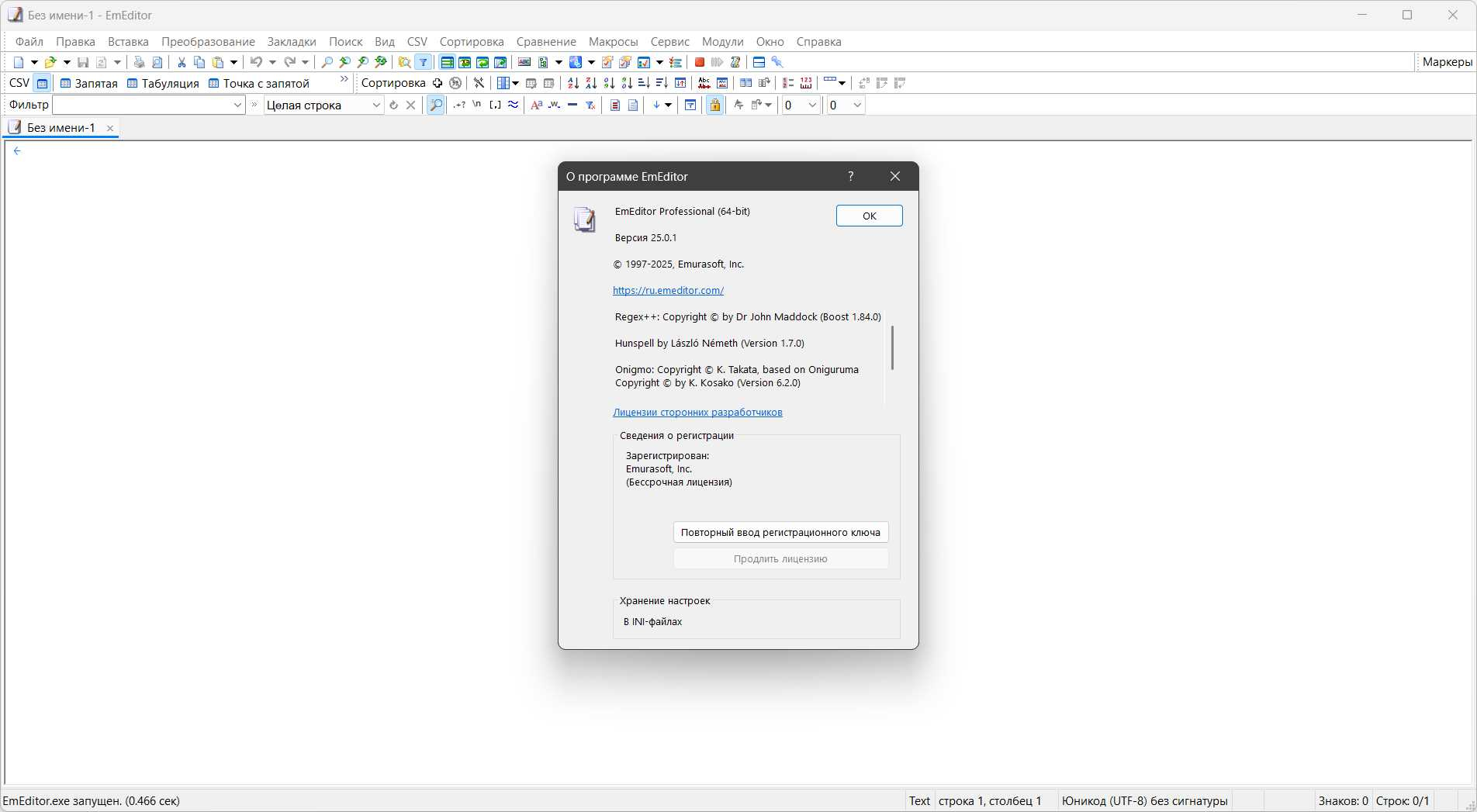
Task: Toggle the Filter toolbar funnel button
Action: click(424, 62)
